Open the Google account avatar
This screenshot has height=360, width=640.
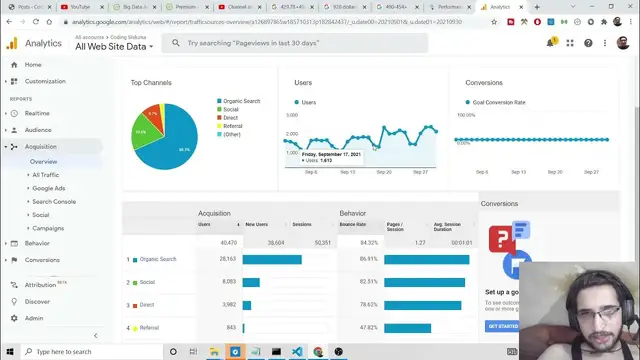pyautogui.click(x=623, y=42)
